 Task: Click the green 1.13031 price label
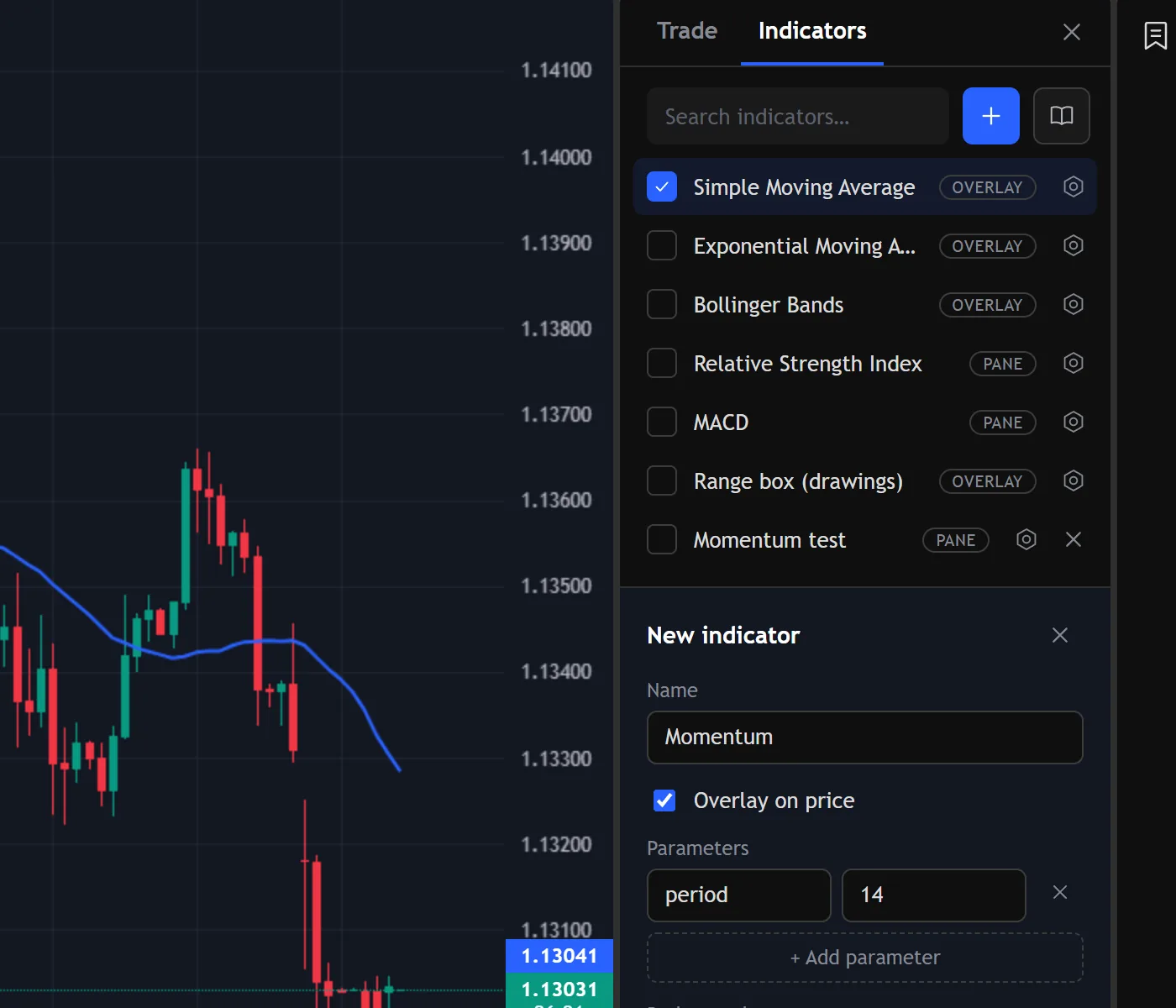click(559, 990)
